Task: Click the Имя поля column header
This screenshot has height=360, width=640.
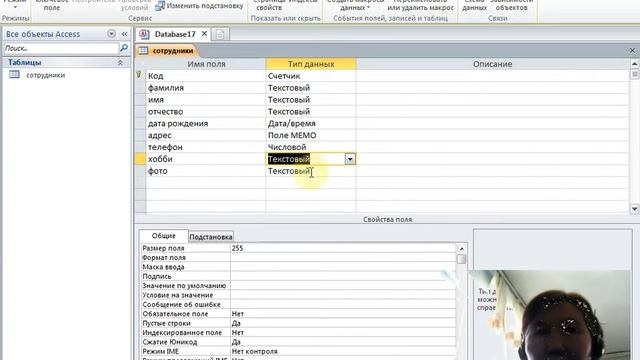Action: pyautogui.click(x=206, y=64)
